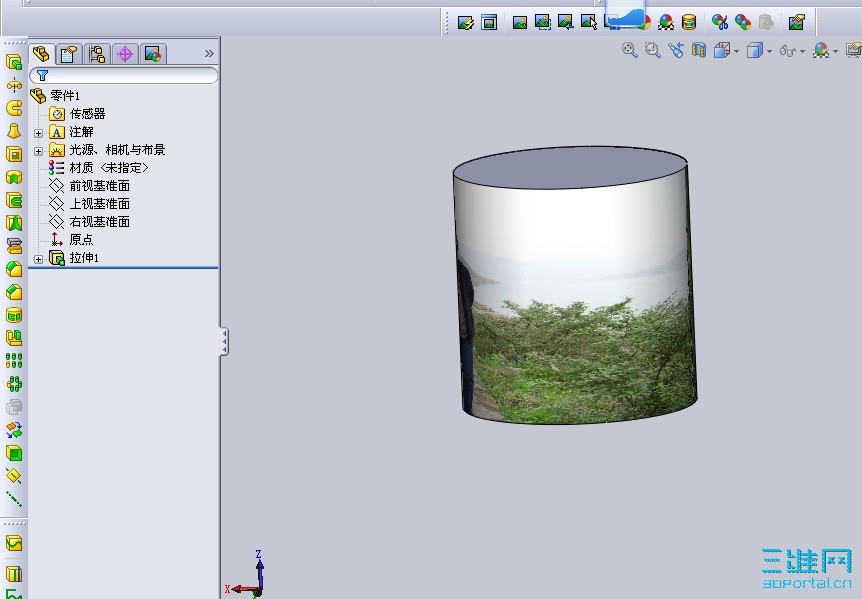Open the Apply Scene dropdown arrow

(x=836, y=52)
